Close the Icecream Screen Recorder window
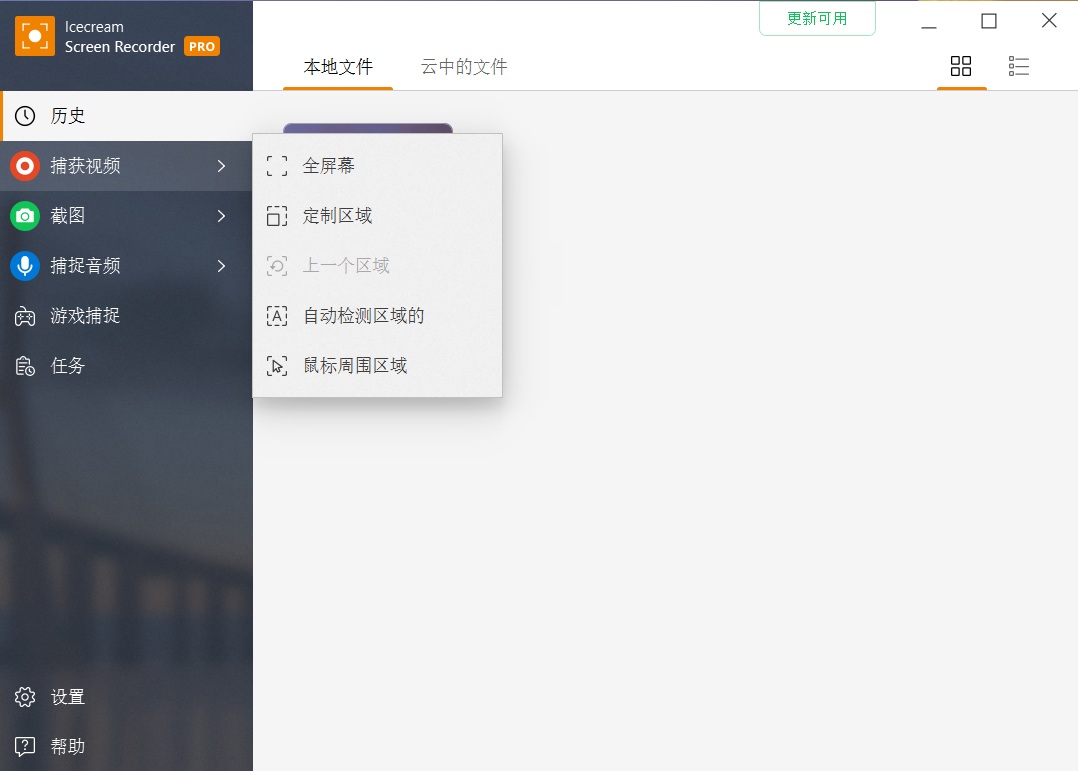The height and width of the screenshot is (771, 1078). (1049, 21)
